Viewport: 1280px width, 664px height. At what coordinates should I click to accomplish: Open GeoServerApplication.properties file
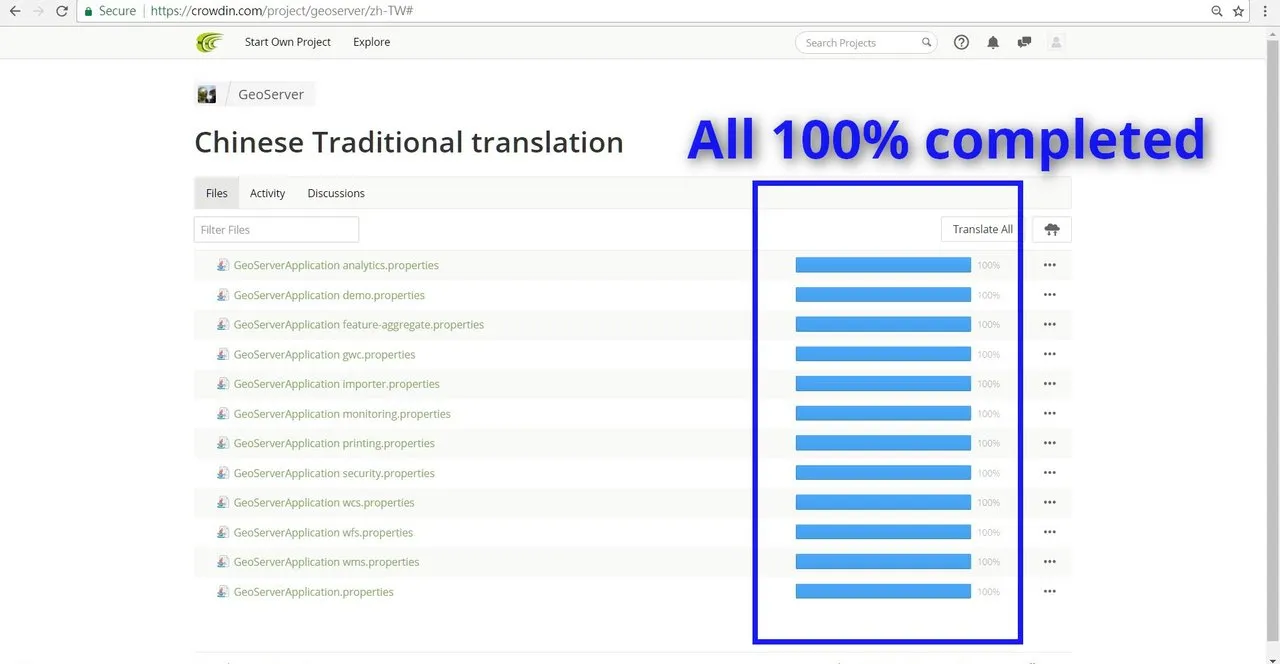pyautogui.click(x=314, y=591)
